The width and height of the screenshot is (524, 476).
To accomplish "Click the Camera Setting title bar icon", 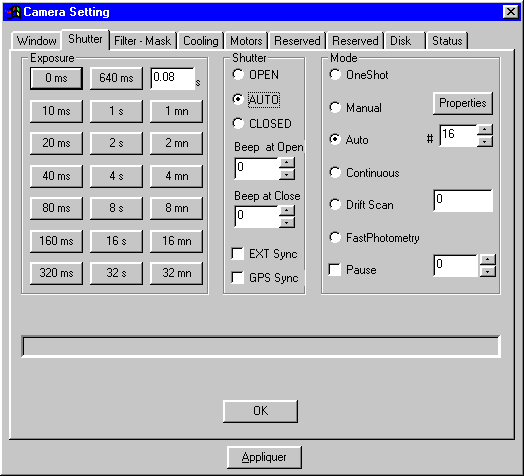I will click(13, 12).
